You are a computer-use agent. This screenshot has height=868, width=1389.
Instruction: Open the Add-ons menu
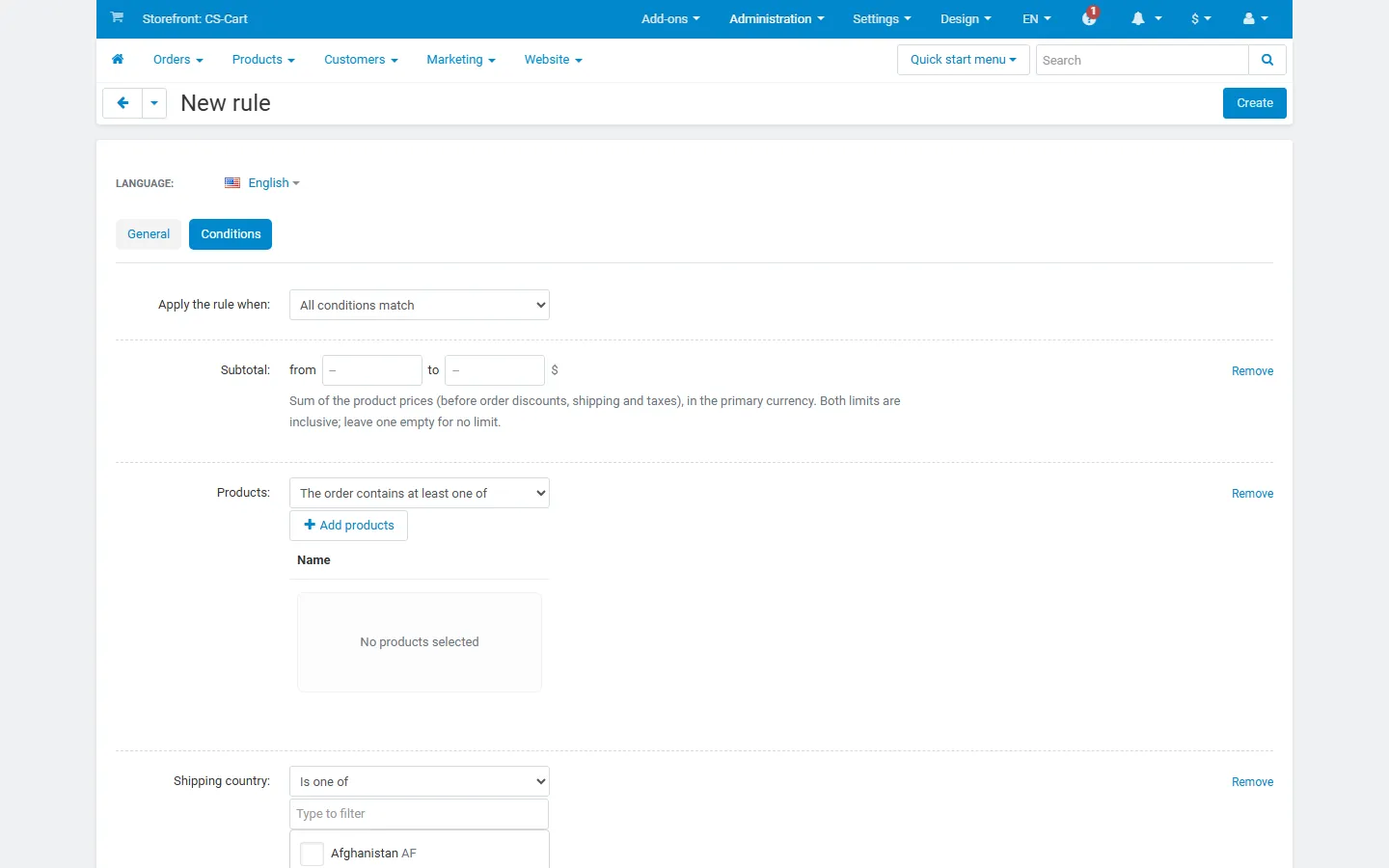pos(670,18)
